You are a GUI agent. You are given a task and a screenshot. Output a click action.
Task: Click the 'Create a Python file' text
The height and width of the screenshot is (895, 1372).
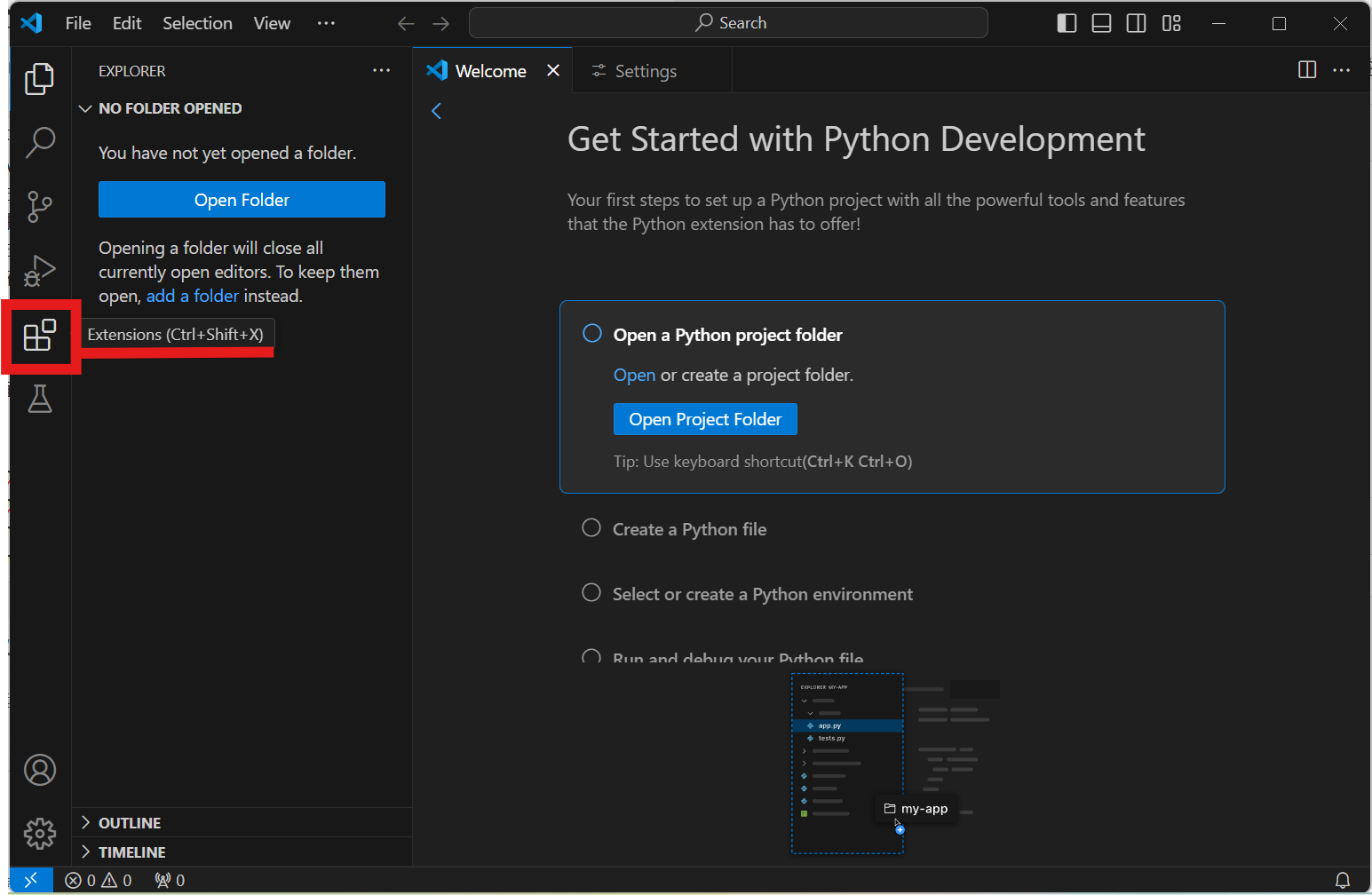689,529
